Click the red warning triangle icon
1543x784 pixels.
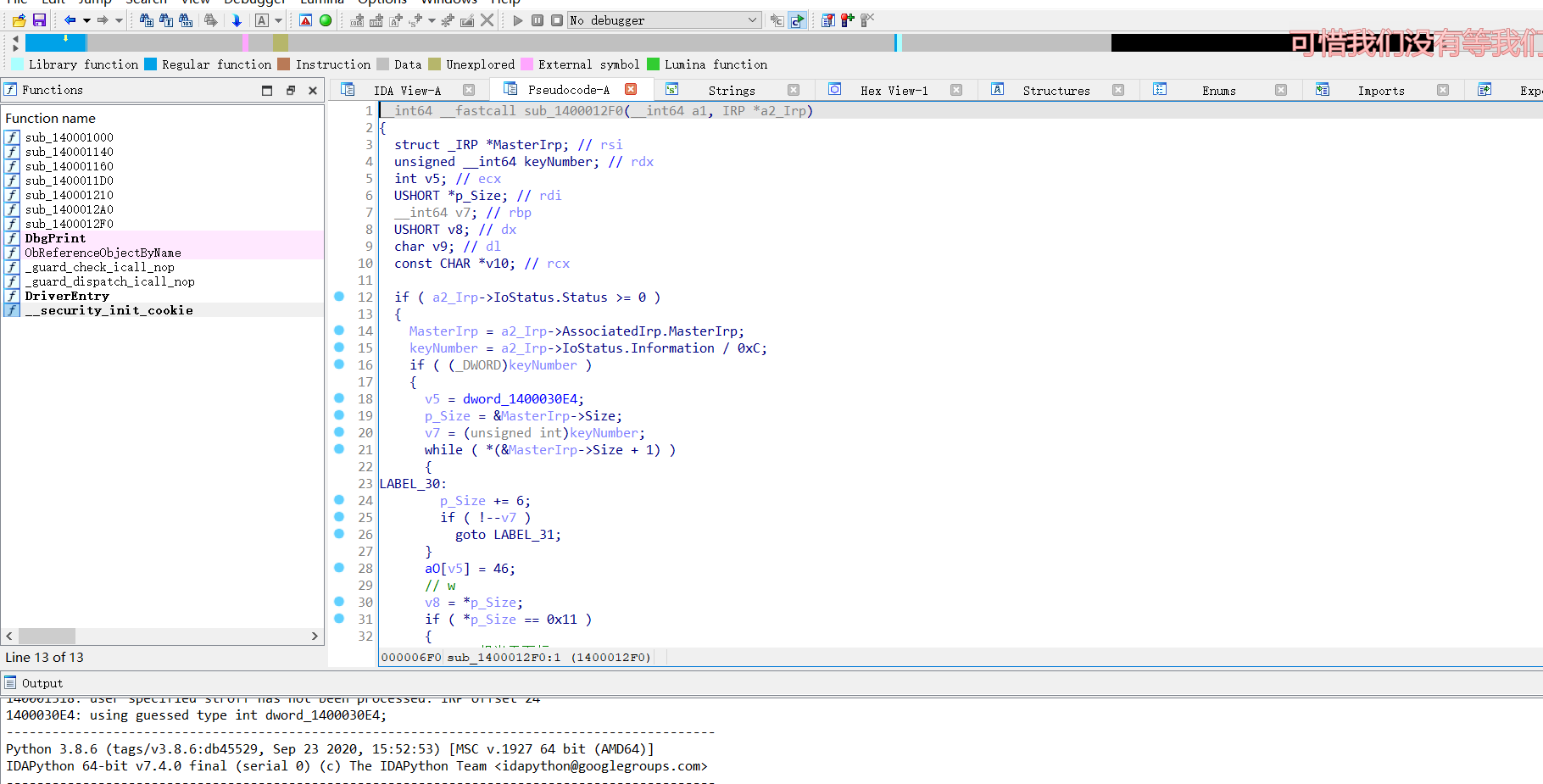306,20
